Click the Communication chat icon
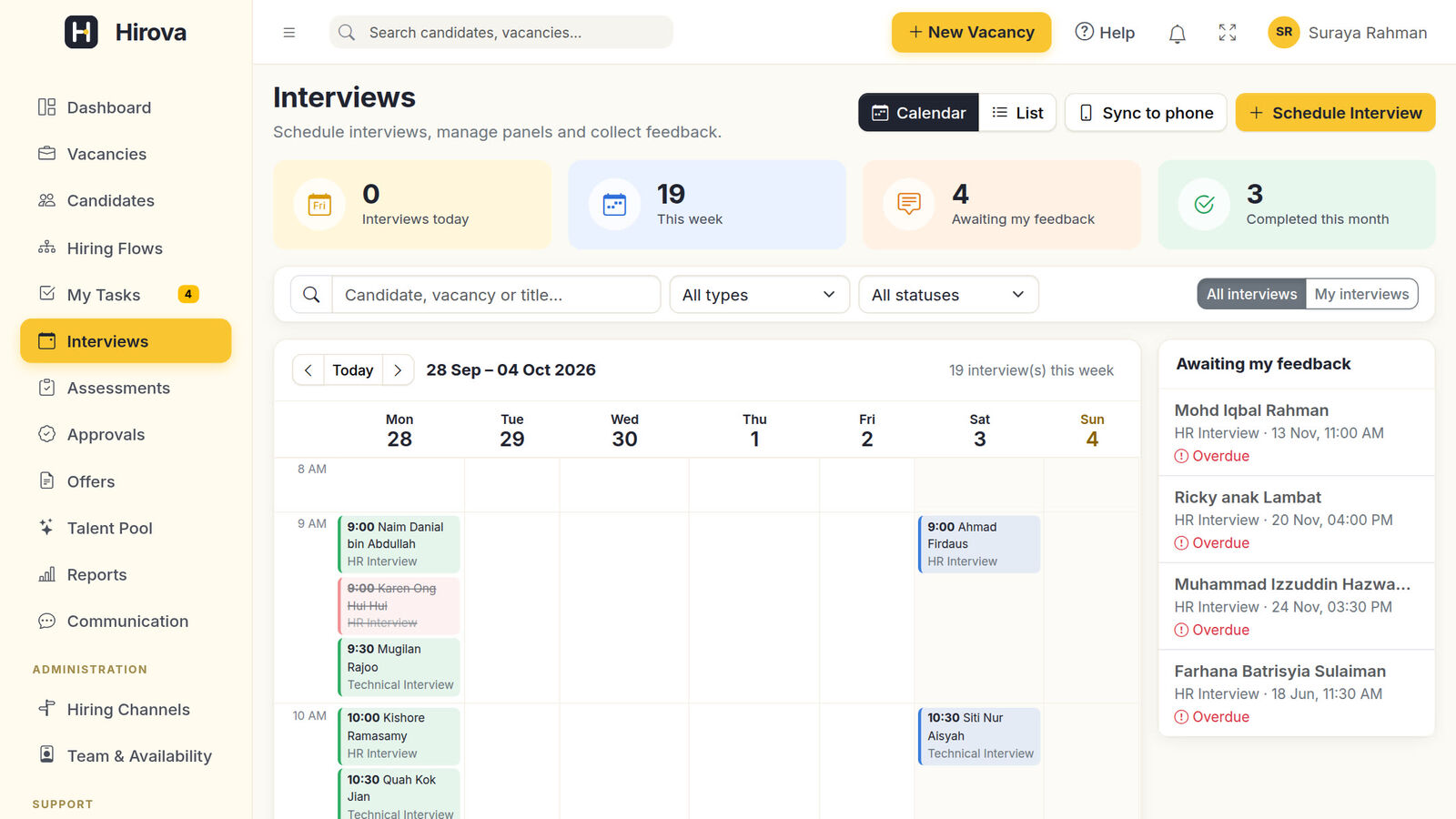The width and height of the screenshot is (1456, 819). pos(47,621)
